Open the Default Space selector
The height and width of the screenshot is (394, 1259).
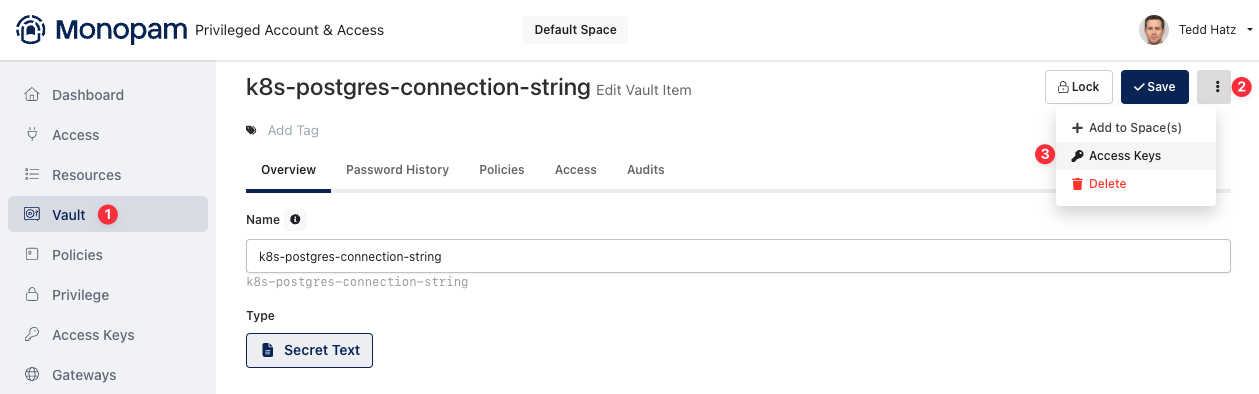click(x=576, y=30)
